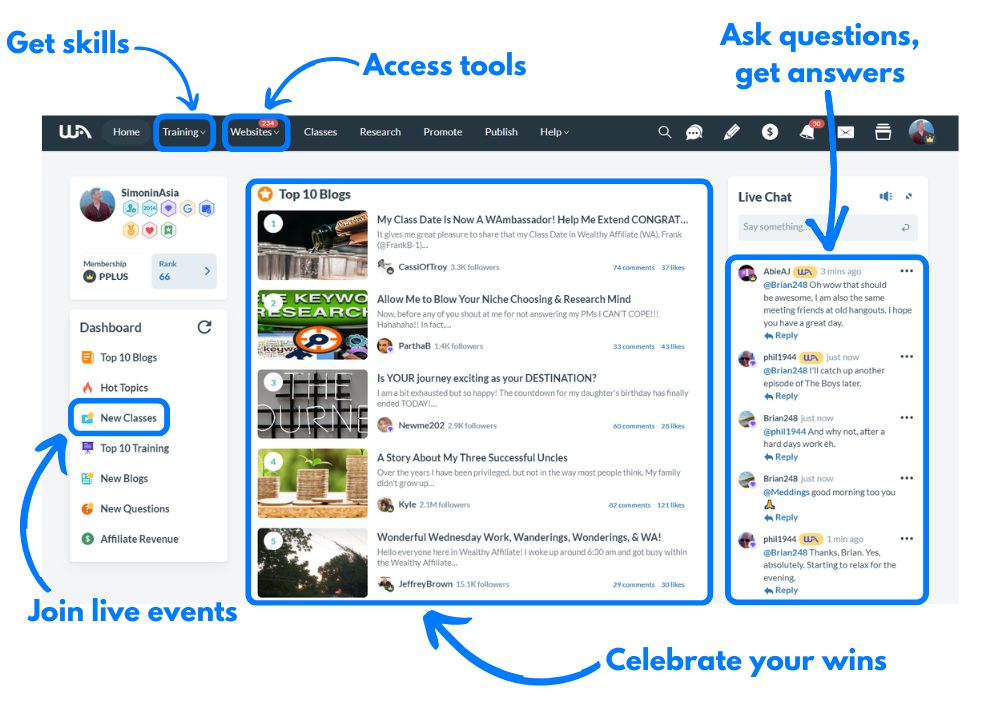
Task: Click JeffreyBrown author name
Action: click(425, 584)
